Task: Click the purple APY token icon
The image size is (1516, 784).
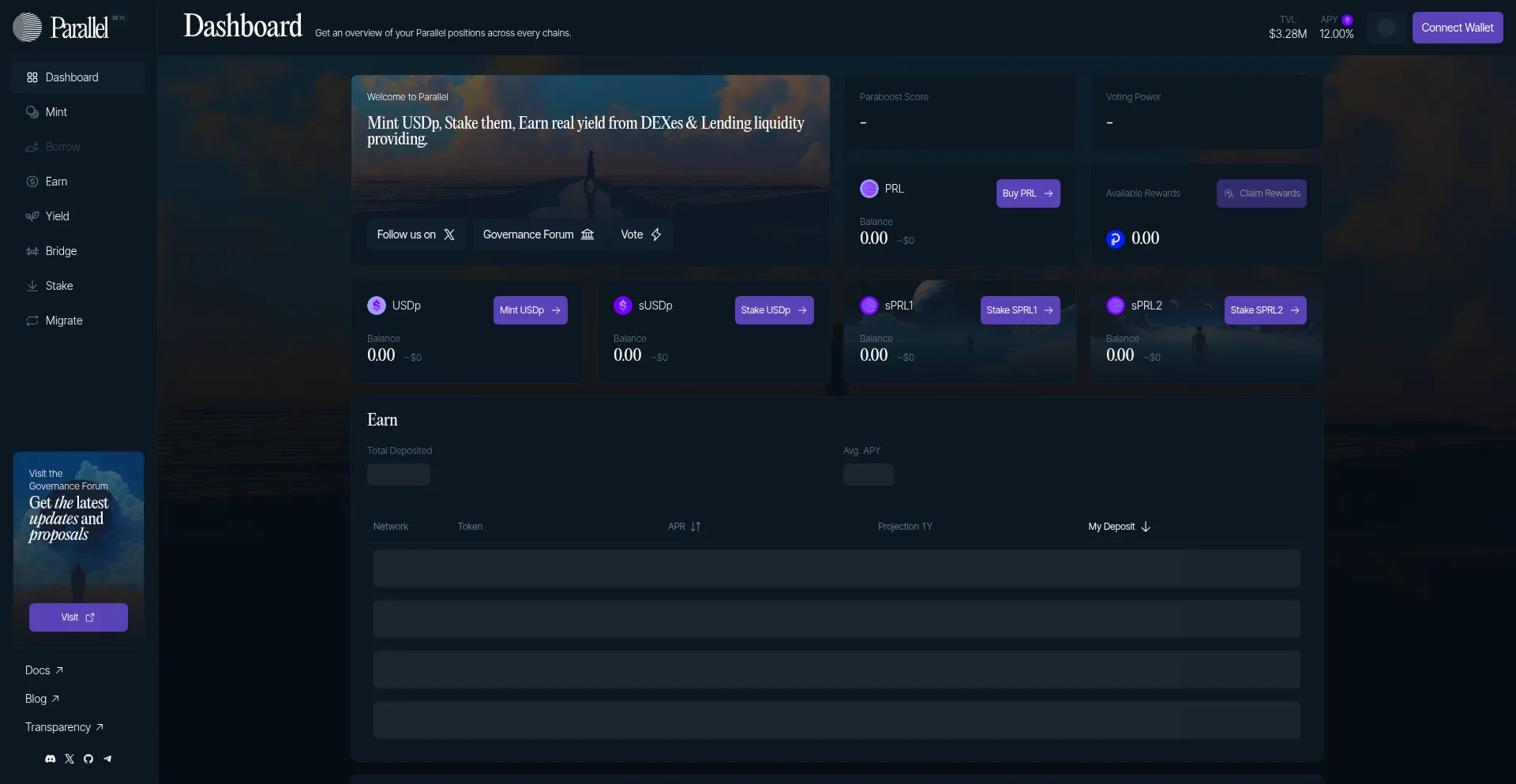Action: 1347,20
